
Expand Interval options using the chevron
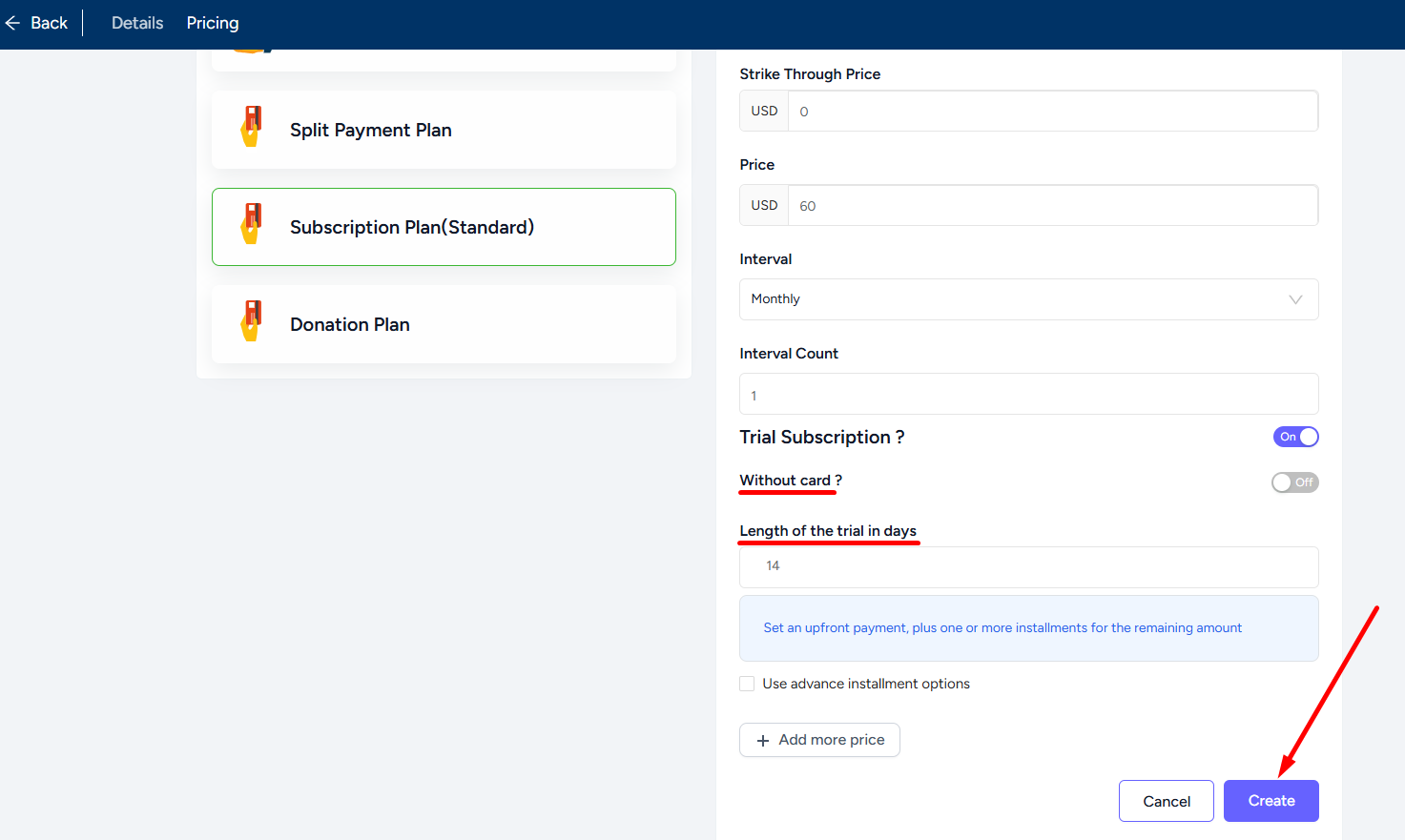[1295, 299]
